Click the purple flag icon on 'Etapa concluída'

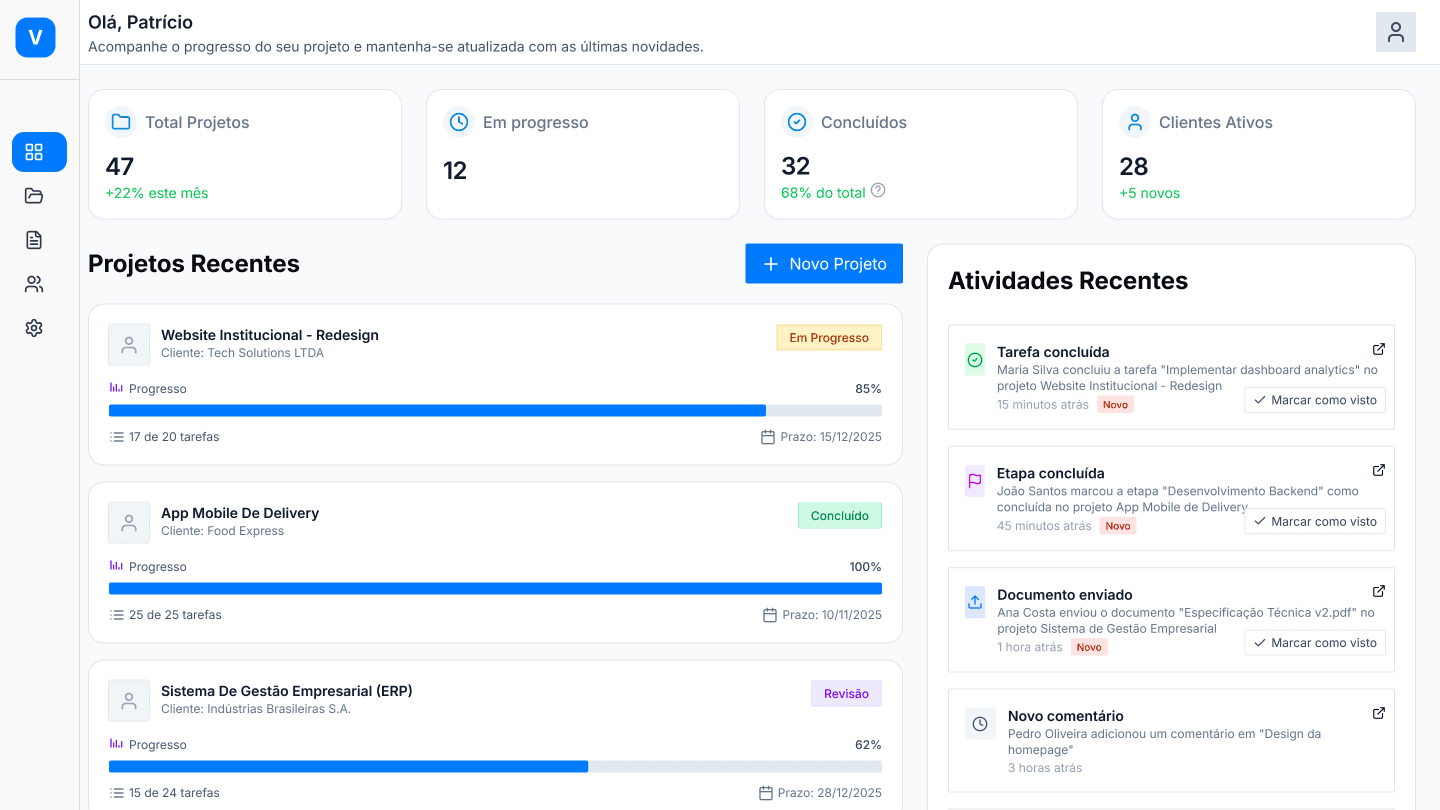coord(975,481)
